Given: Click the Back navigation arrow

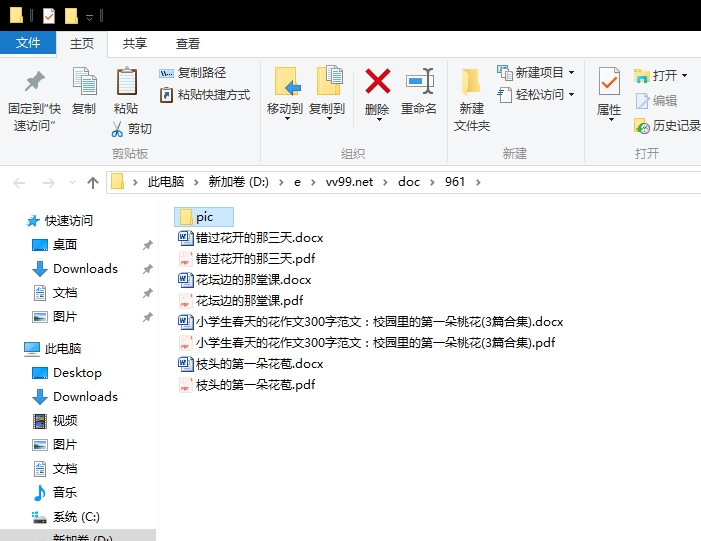Looking at the screenshot, I should [19, 182].
